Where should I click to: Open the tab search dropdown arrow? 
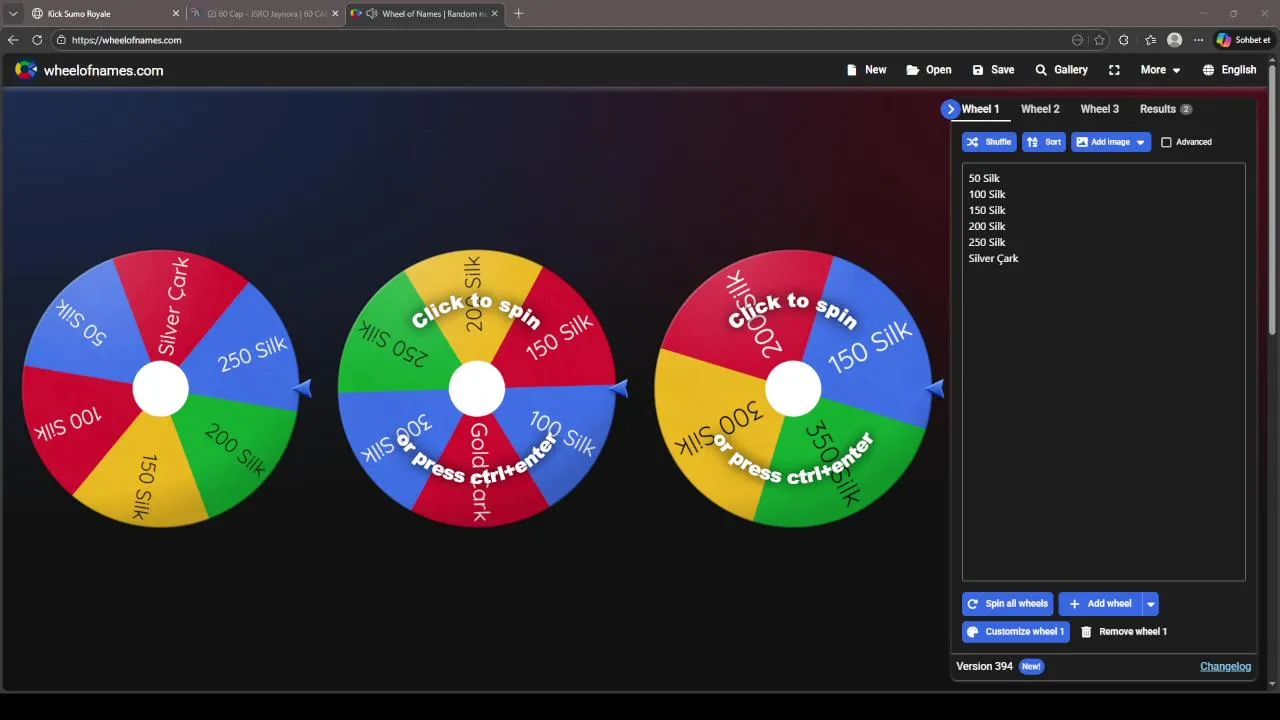point(13,14)
